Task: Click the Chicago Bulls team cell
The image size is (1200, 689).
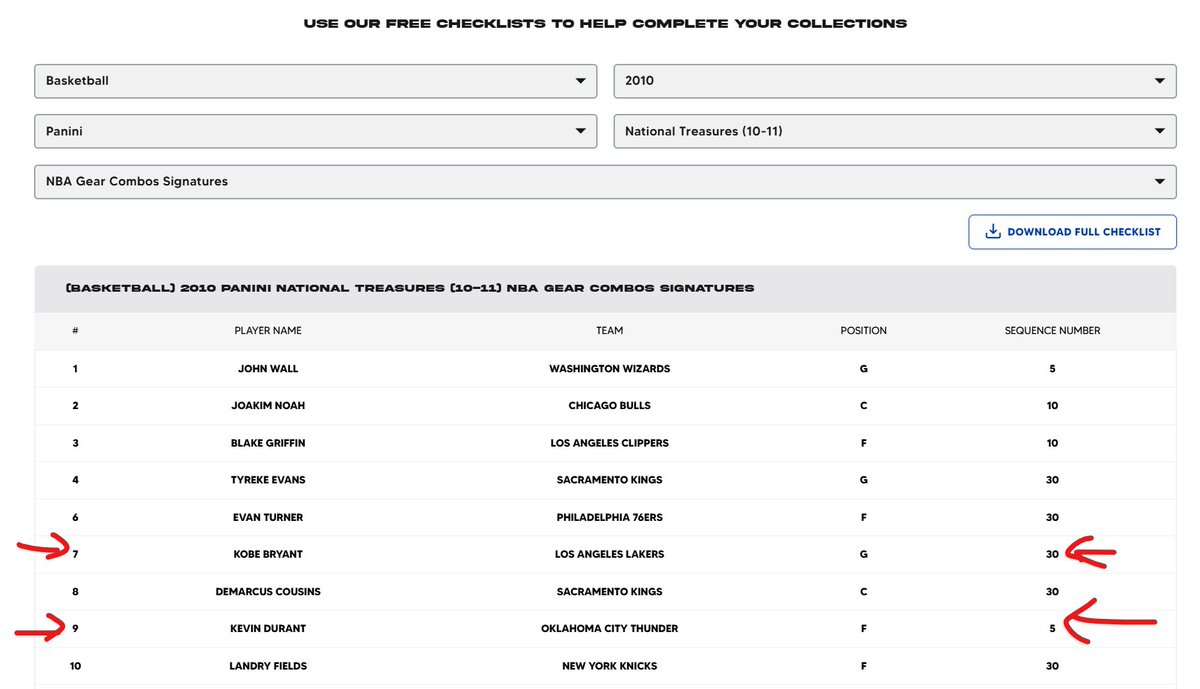Action: click(610, 406)
